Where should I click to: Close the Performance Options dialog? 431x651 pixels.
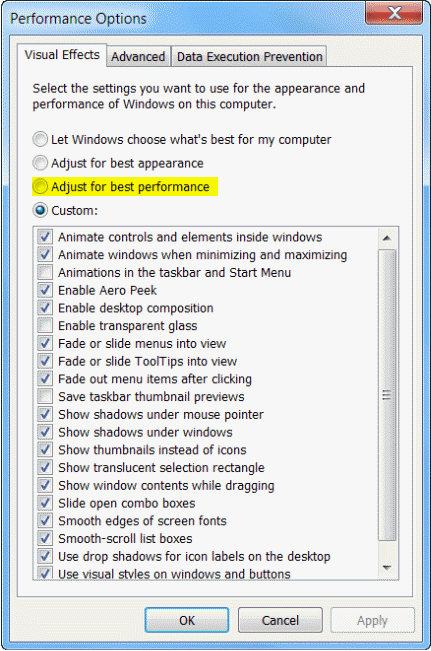coord(394,13)
